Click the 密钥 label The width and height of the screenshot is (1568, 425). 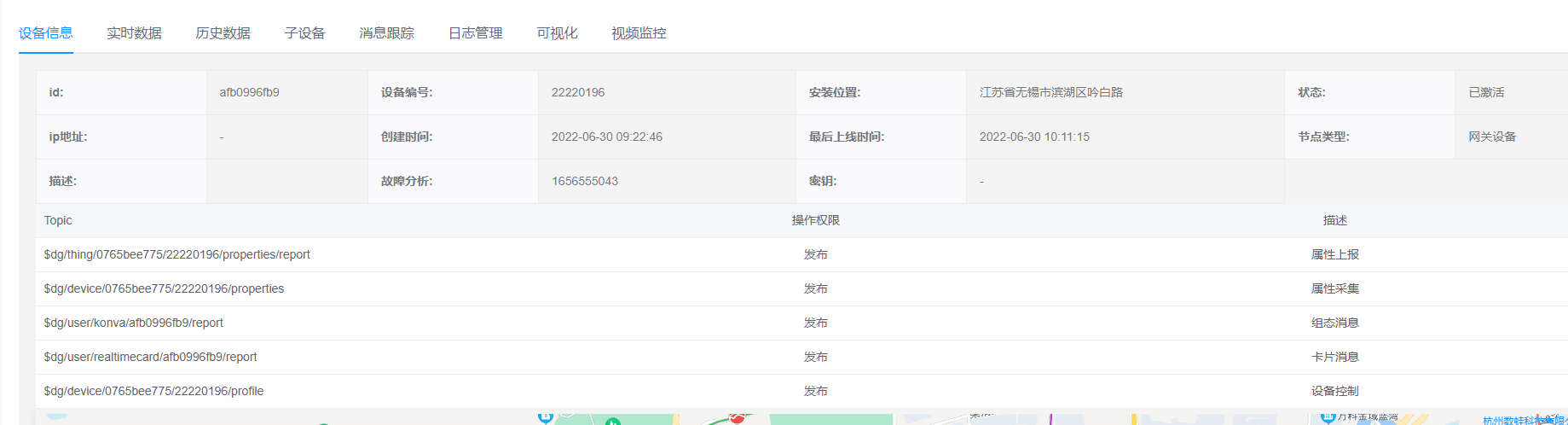[823, 181]
